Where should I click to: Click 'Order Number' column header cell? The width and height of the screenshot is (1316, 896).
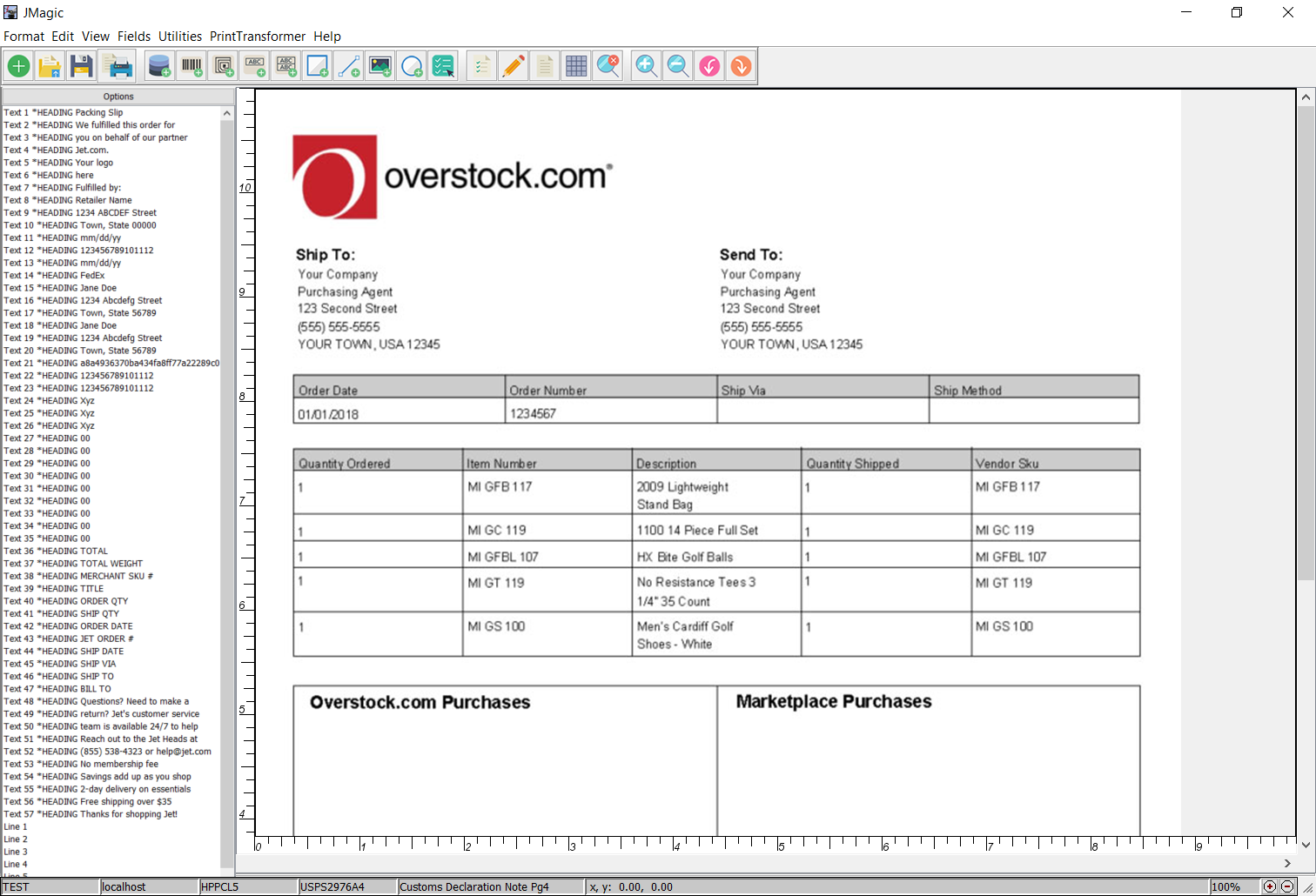(611, 388)
